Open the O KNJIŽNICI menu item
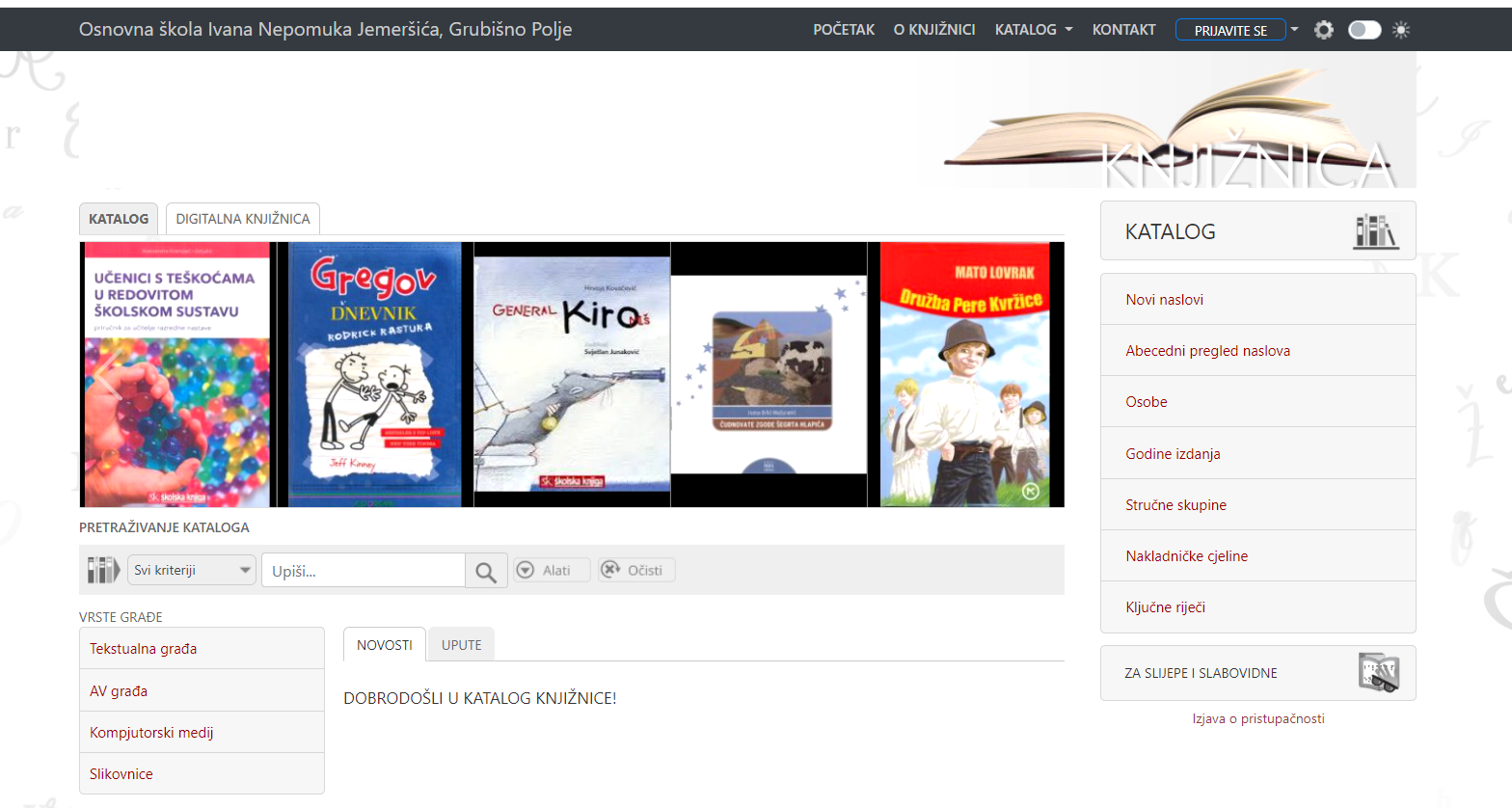 [x=934, y=30]
